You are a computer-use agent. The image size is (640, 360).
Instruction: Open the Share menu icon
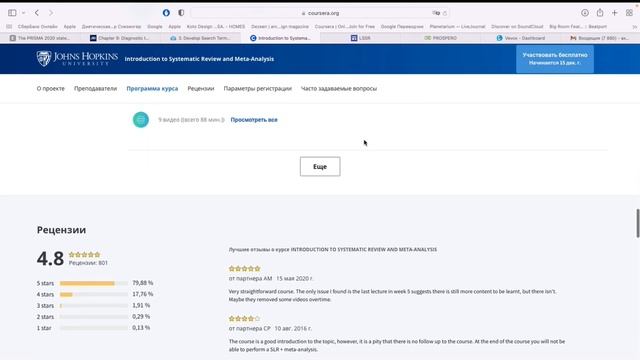600,13
